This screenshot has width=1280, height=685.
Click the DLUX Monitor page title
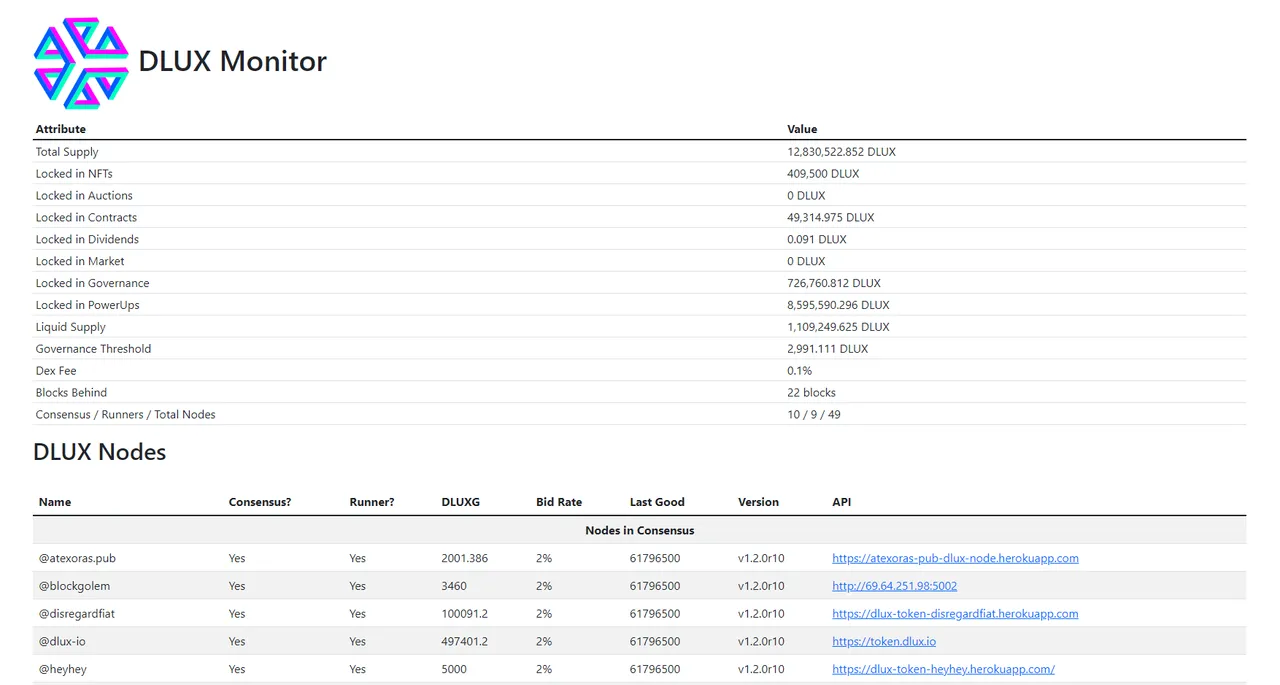pyautogui.click(x=232, y=61)
